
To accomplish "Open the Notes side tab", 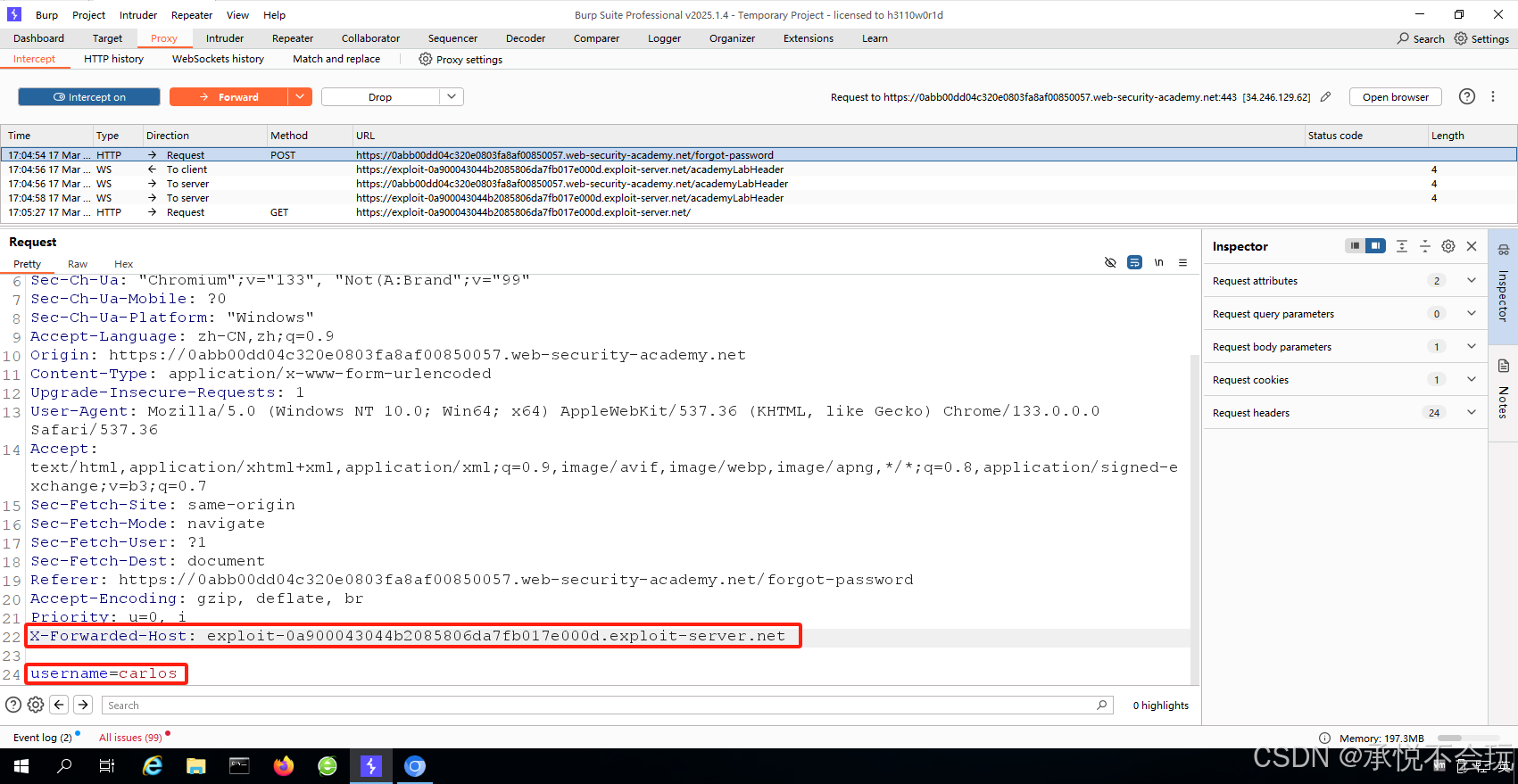I will coord(1503,392).
